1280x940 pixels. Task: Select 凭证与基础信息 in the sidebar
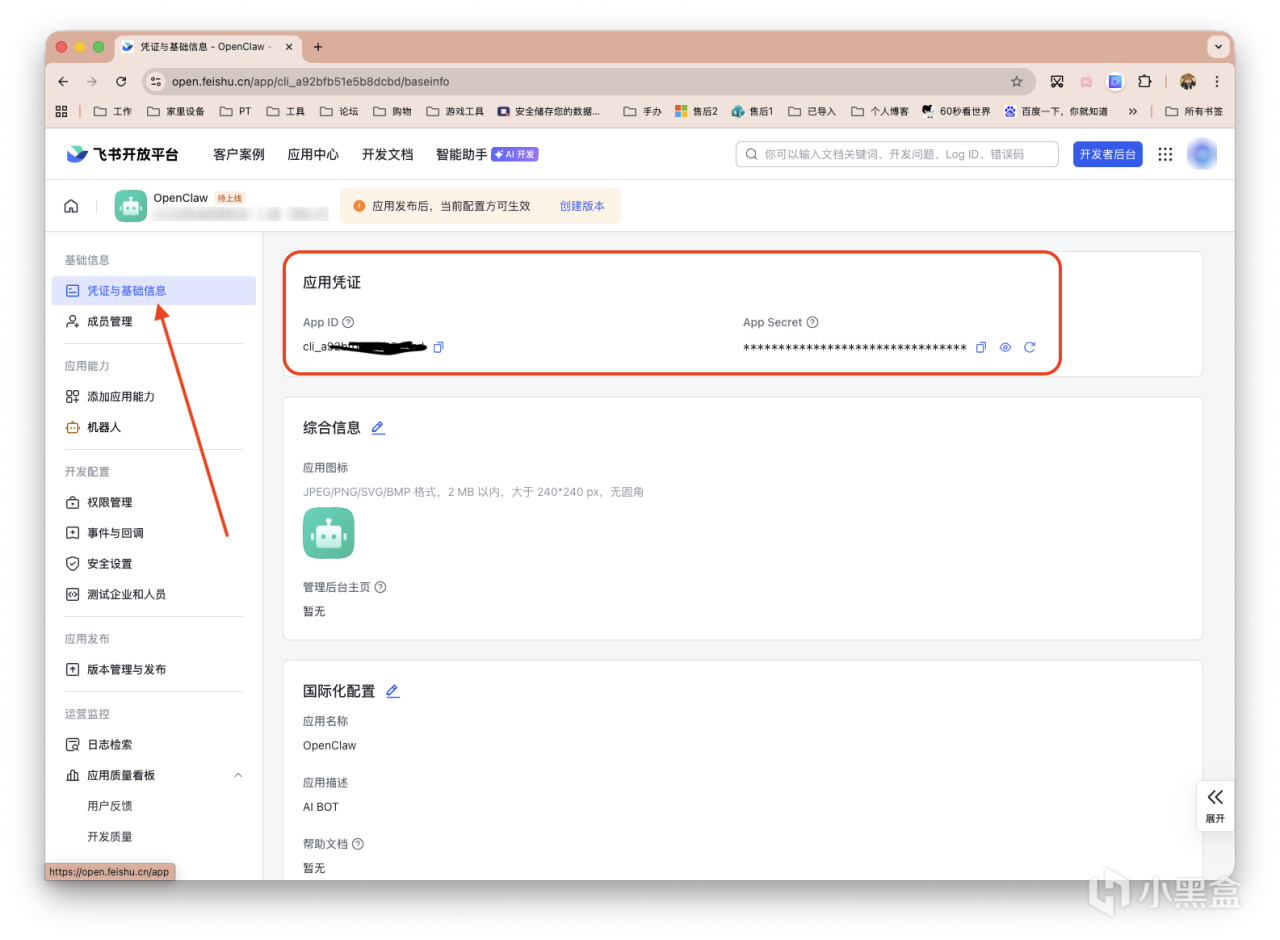(154, 291)
